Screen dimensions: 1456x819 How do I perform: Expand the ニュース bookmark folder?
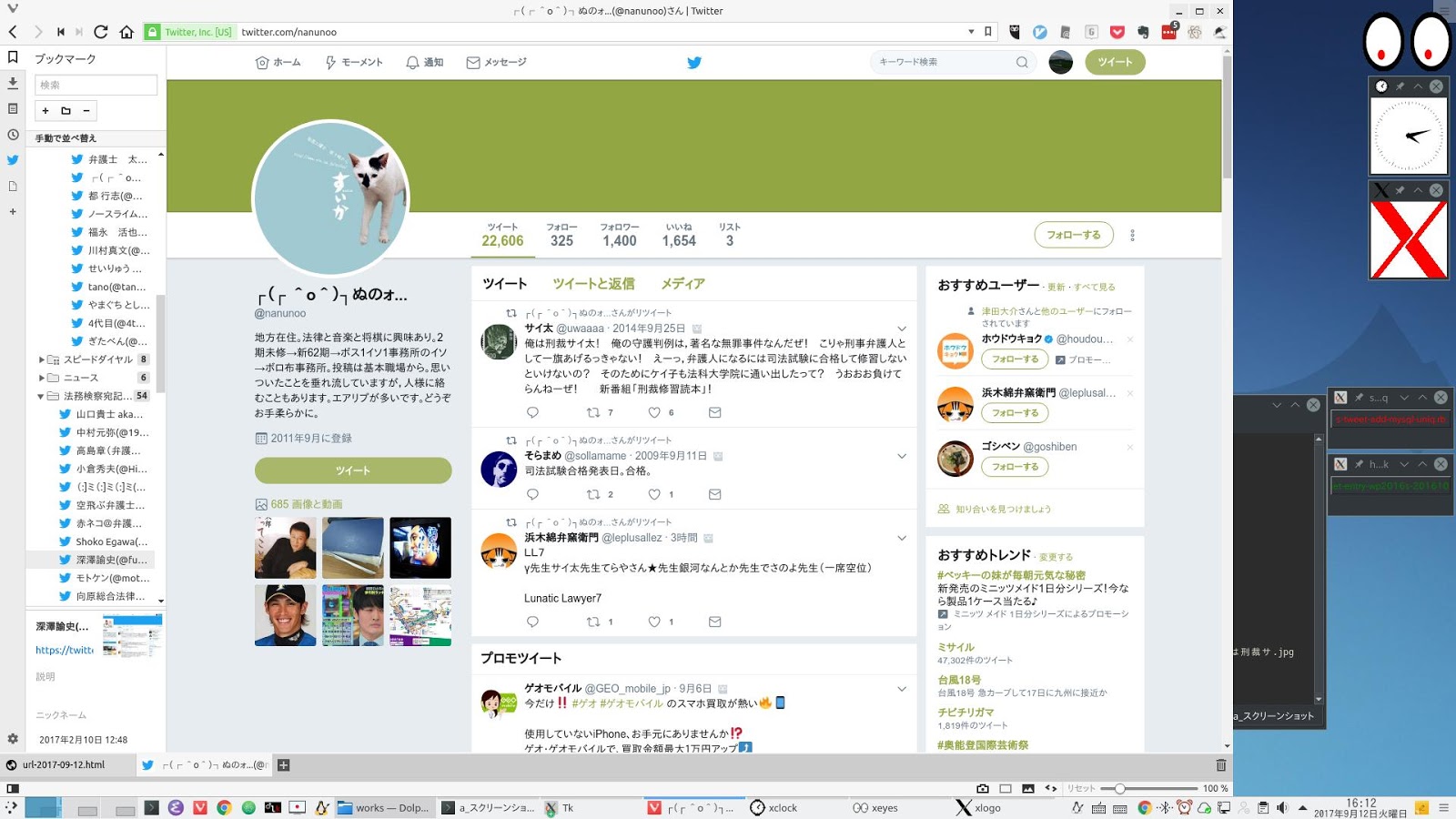coord(42,378)
